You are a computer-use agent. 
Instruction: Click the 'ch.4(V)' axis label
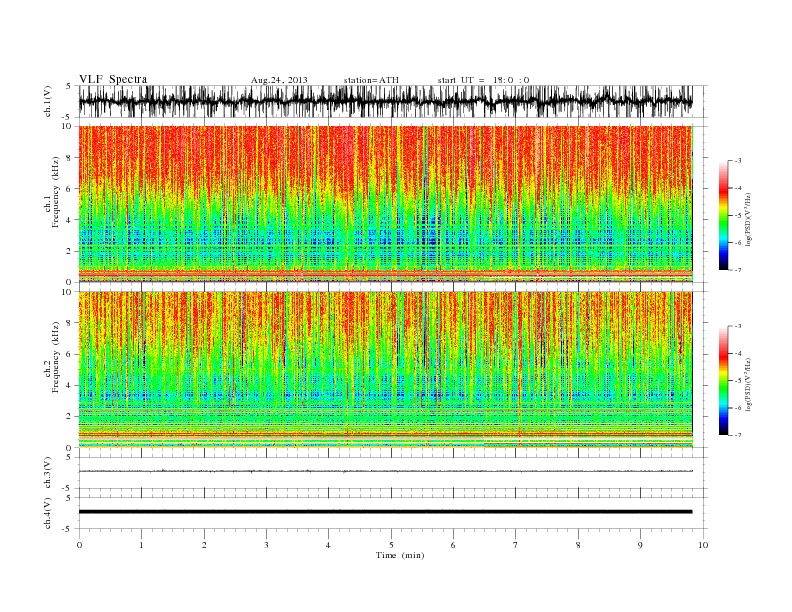48,513
